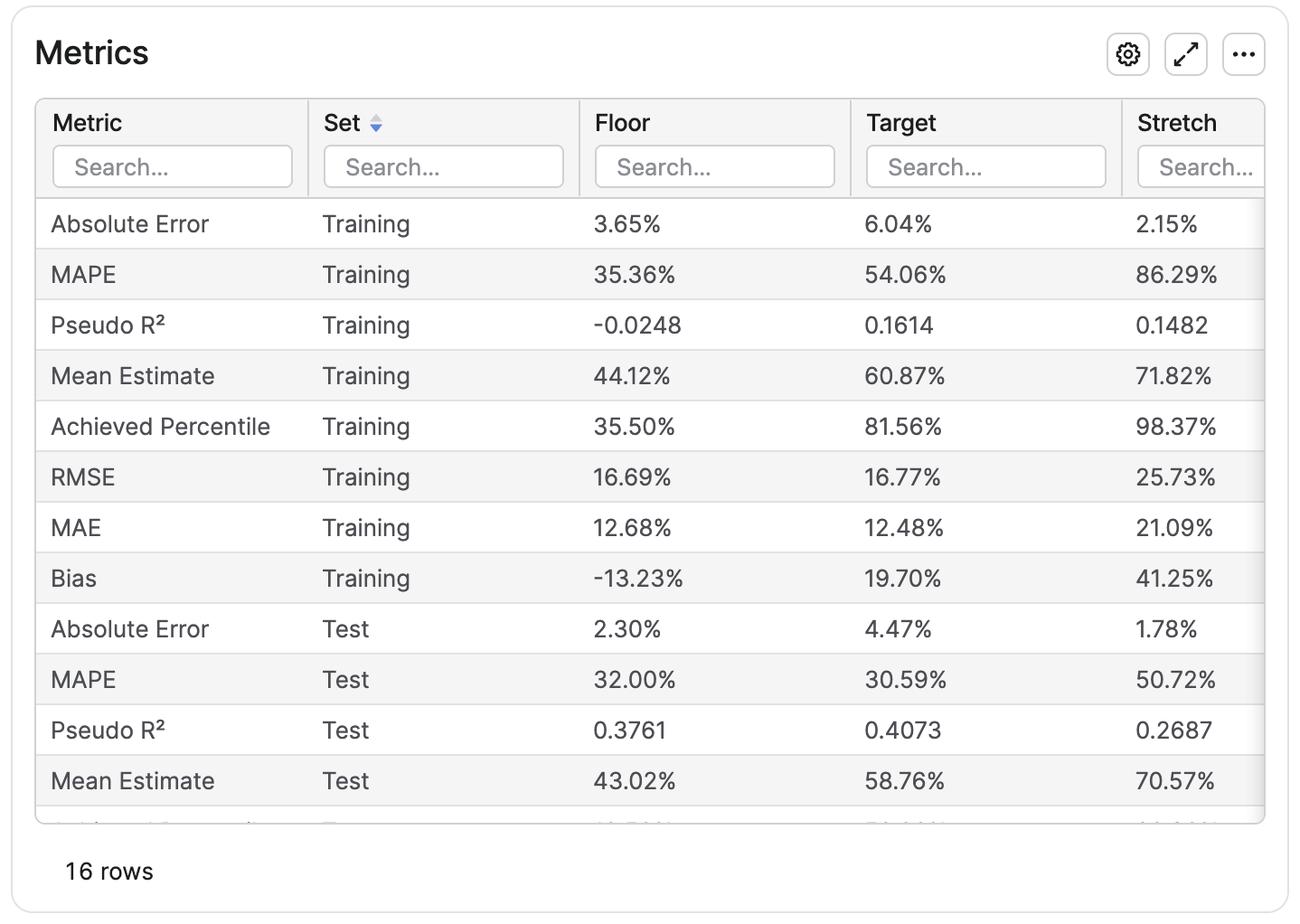
Task: Click Target value 81.56%
Action: point(903,427)
